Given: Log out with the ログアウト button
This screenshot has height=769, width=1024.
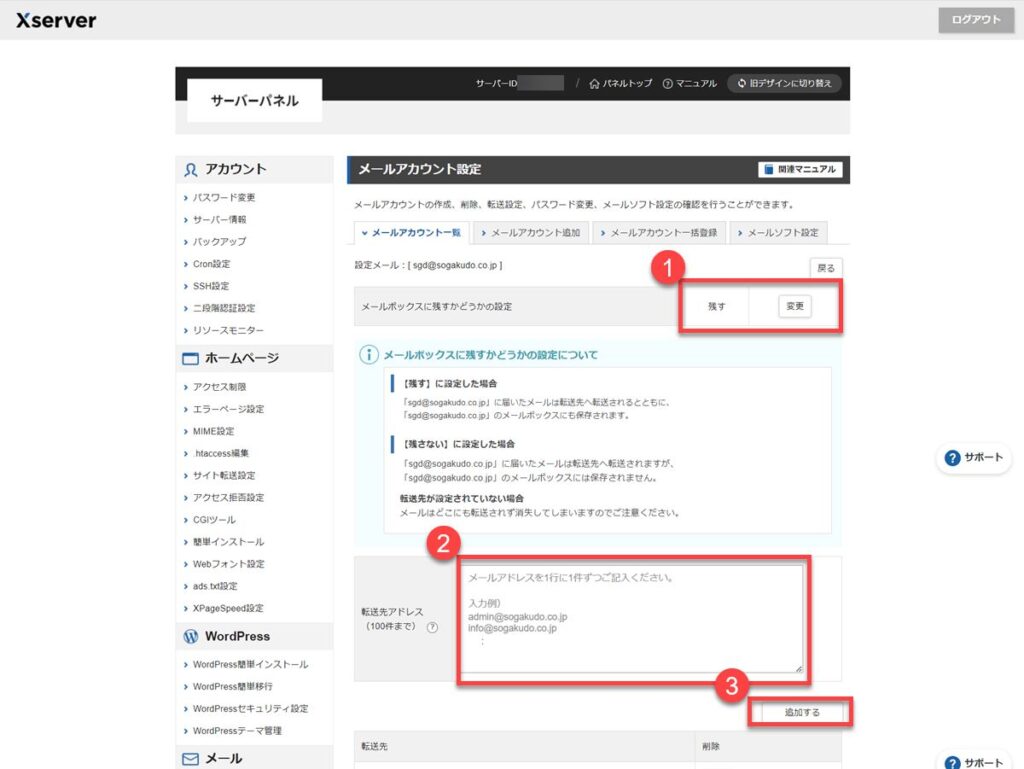Looking at the screenshot, I should 976,20.
